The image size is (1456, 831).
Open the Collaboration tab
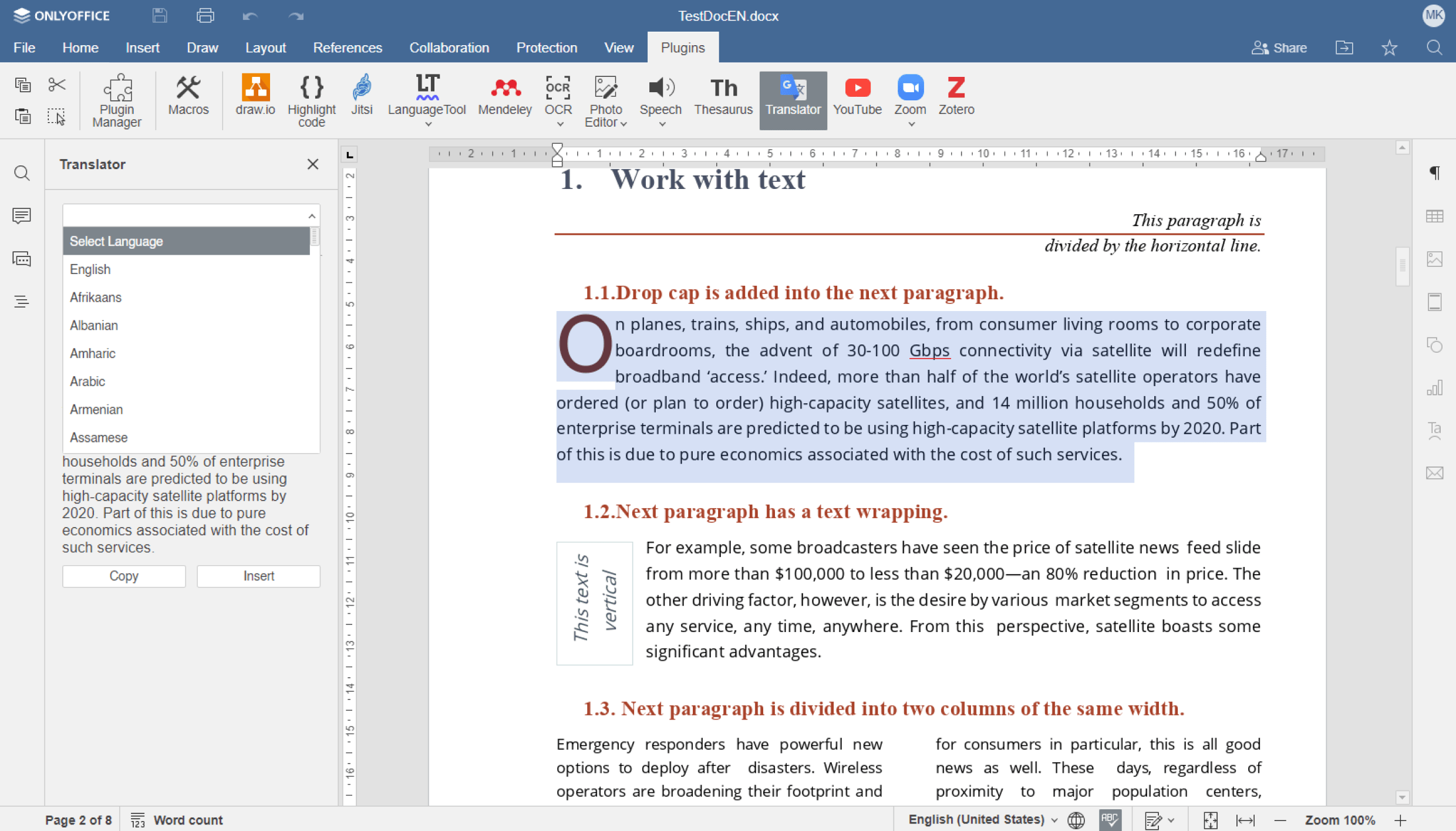click(x=449, y=48)
